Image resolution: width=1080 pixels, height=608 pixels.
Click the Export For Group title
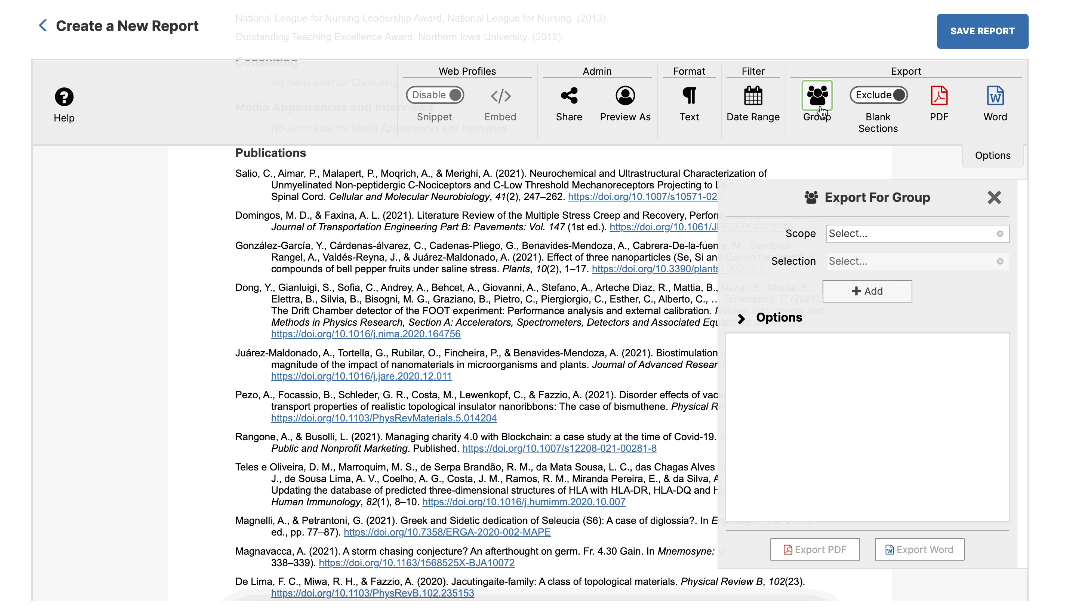(877, 198)
